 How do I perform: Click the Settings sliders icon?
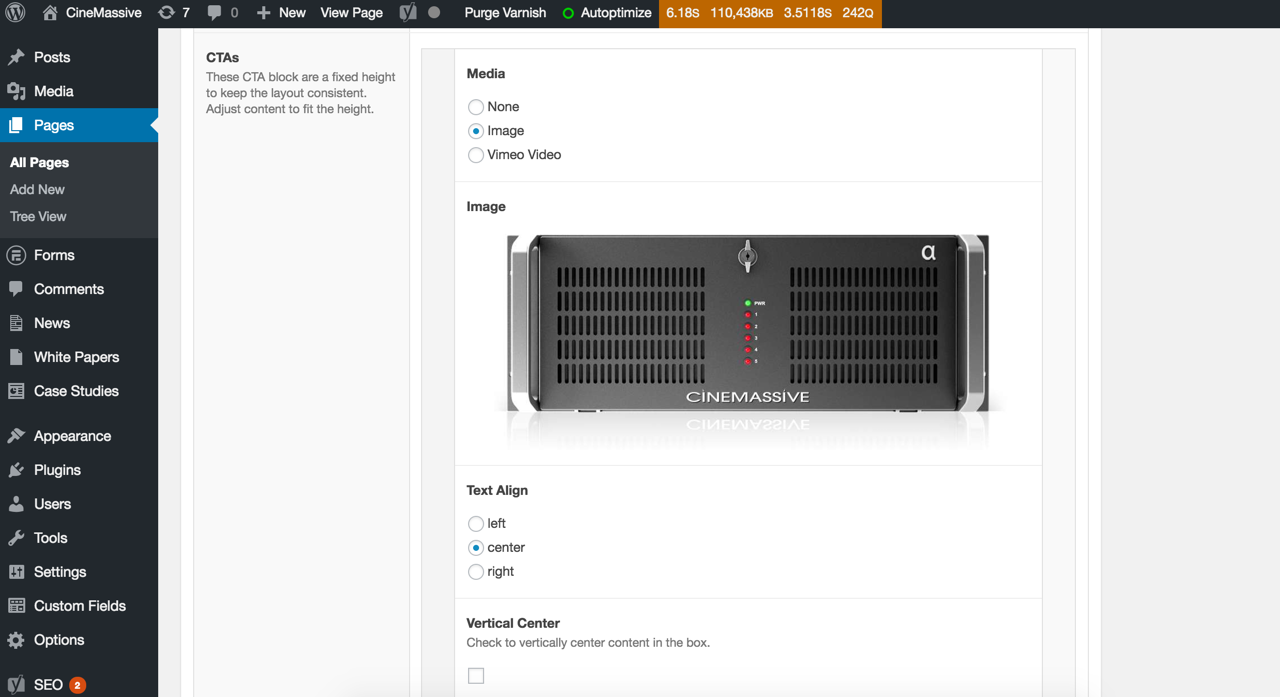click(x=16, y=573)
